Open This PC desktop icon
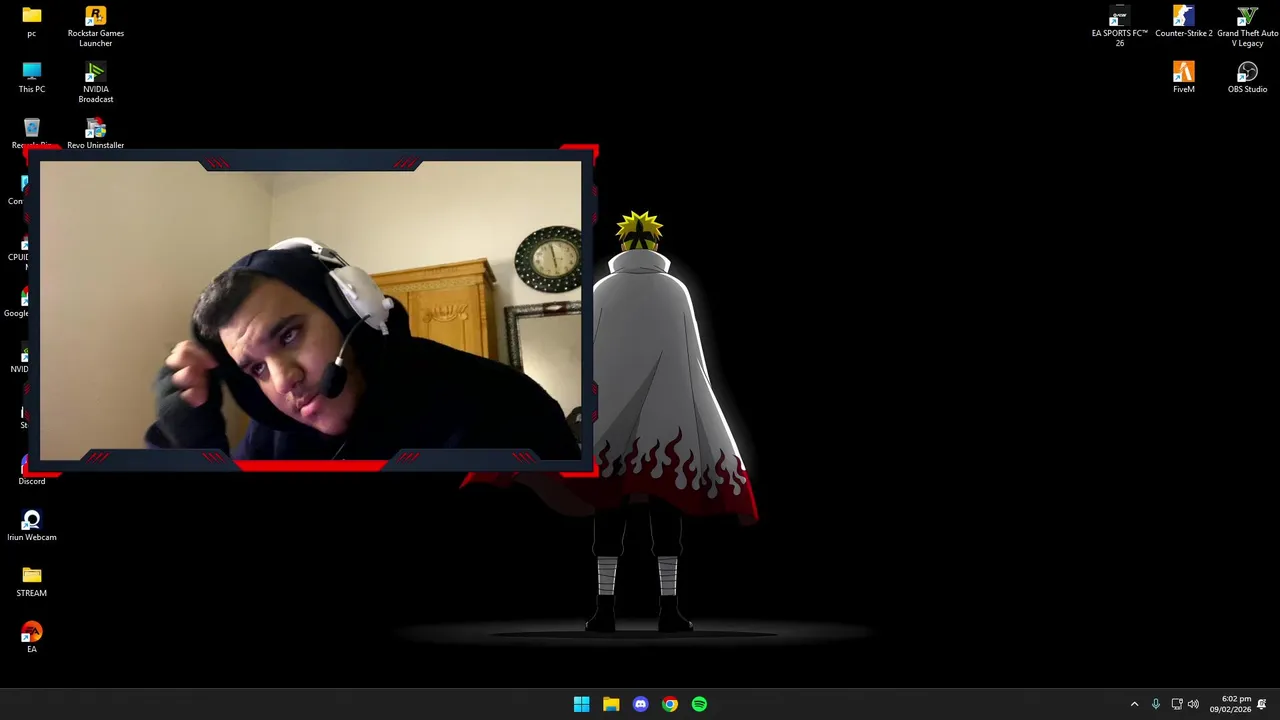1280x720 pixels. pyautogui.click(x=31, y=78)
